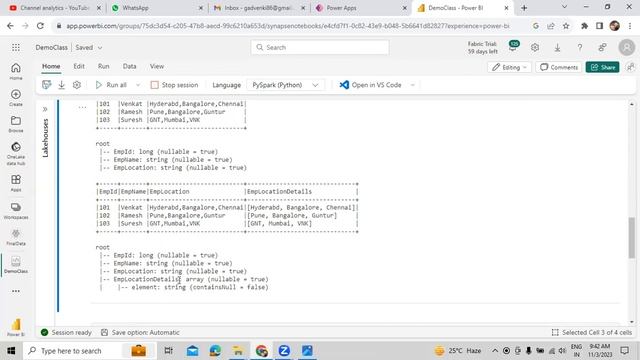Go to Home in left navigation
The height and width of the screenshot is (360, 640).
pos(16,71)
